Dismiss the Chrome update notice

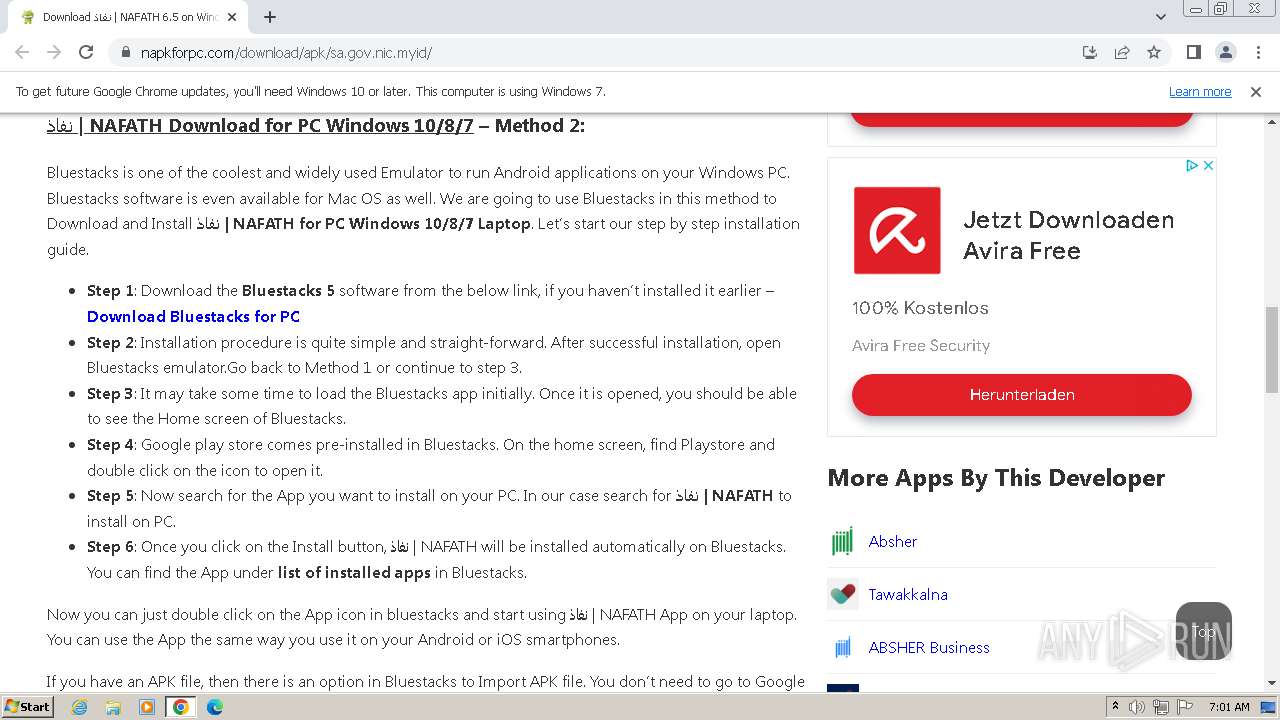1256,91
